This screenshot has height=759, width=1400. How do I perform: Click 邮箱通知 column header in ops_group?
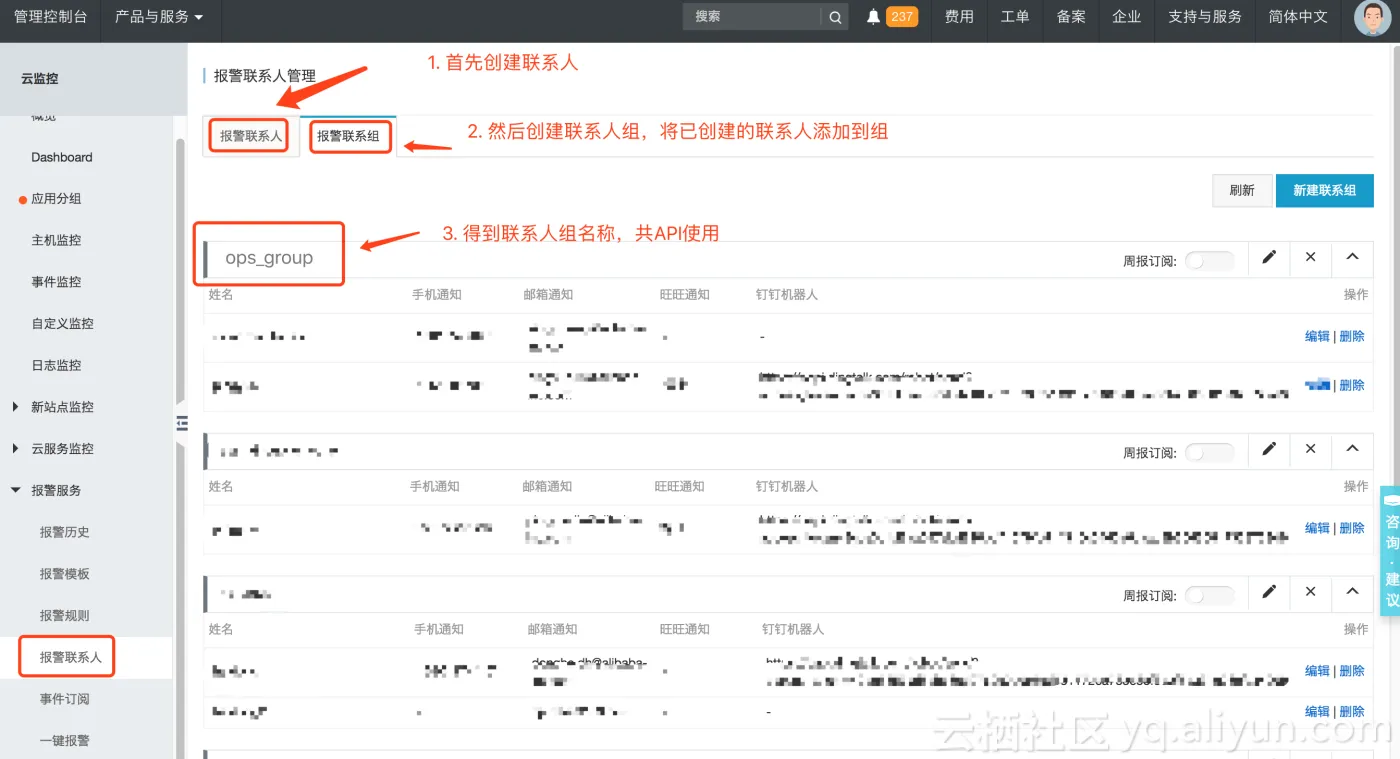click(x=548, y=295)
